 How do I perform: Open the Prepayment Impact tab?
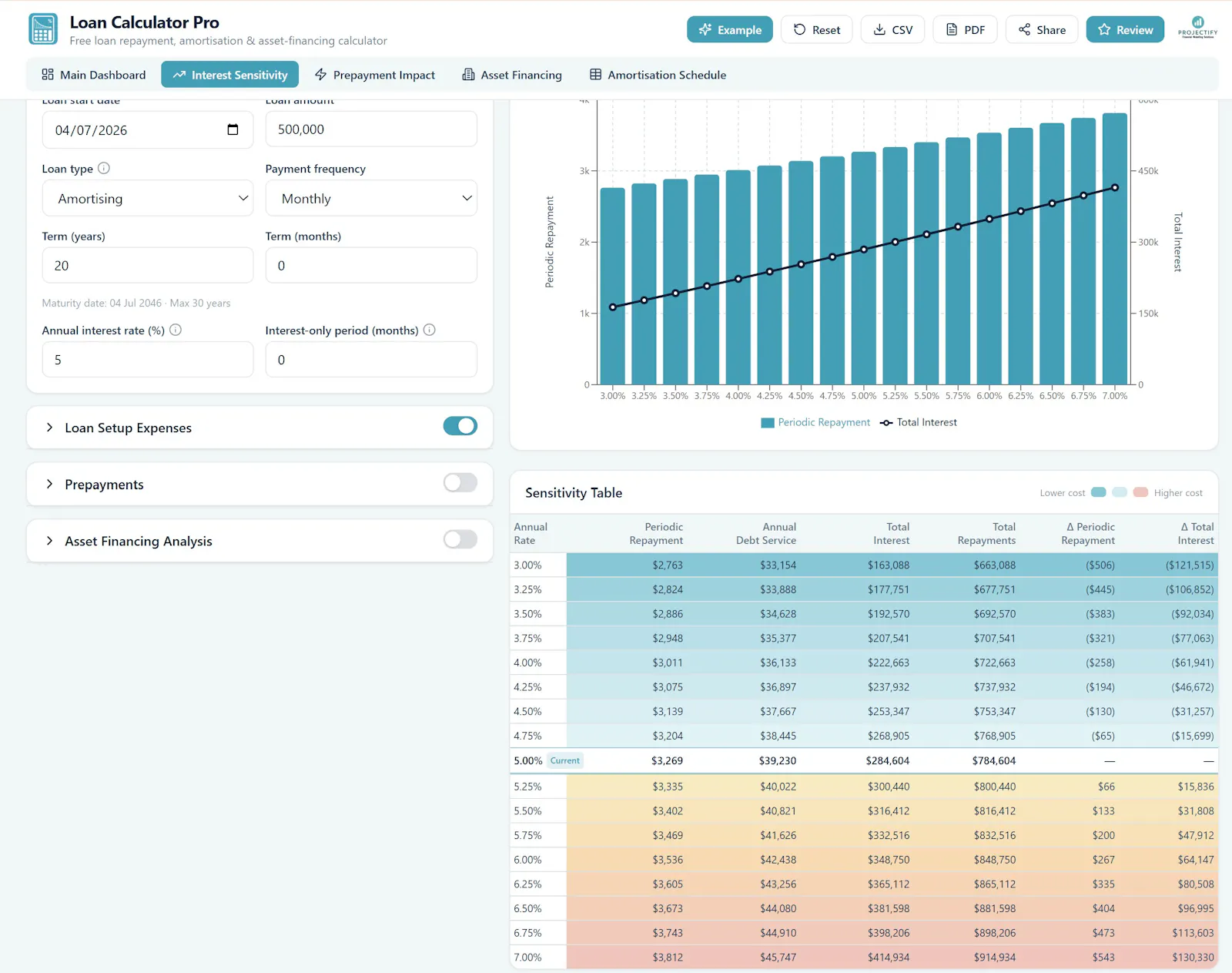click(375, 75)
